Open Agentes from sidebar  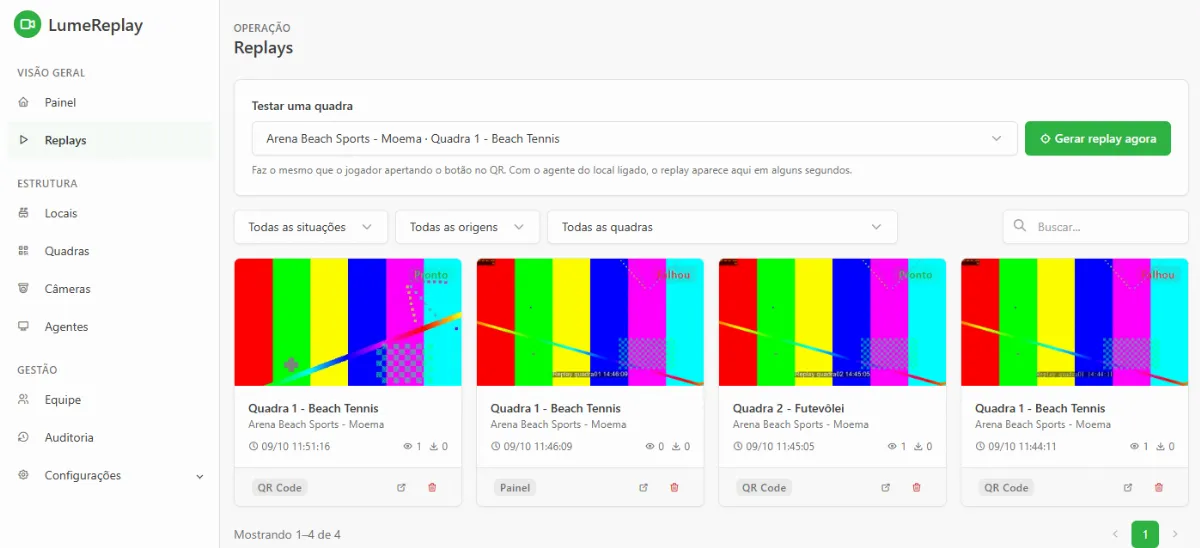(109, 327)
